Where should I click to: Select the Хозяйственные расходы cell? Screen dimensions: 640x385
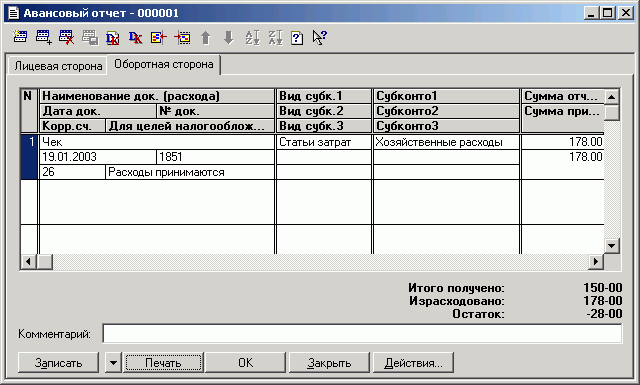coord(446,142)
